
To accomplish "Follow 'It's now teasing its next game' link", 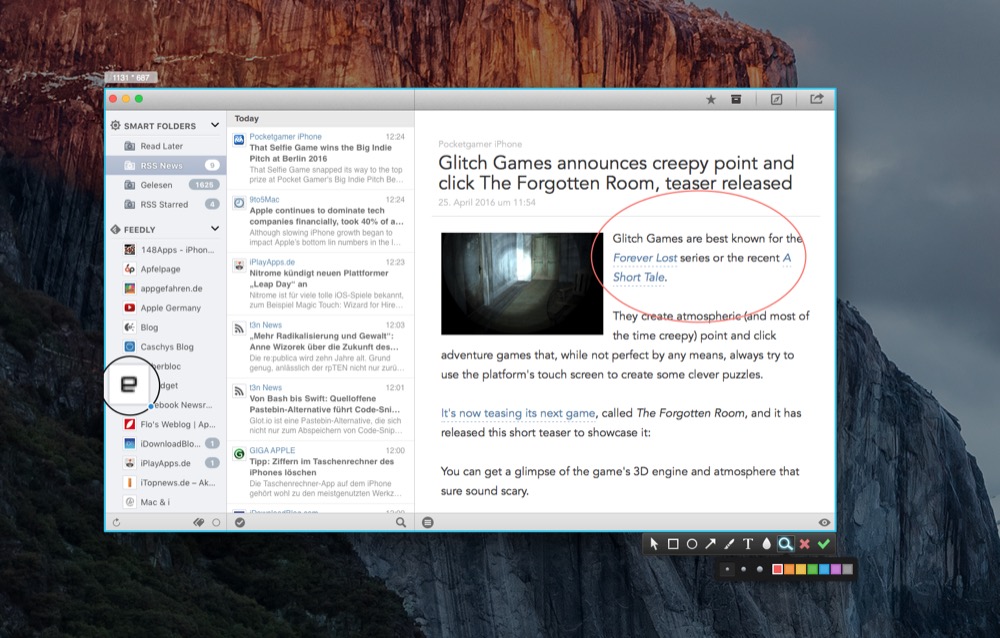I will point(518,413).
